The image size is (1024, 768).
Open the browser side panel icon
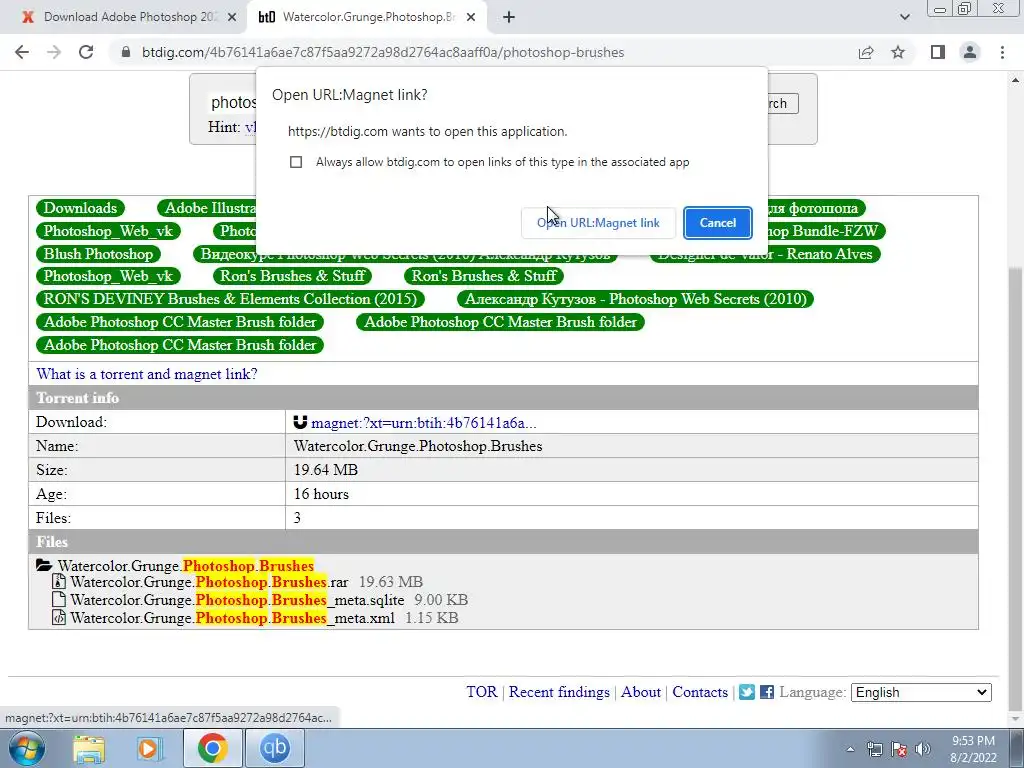coord(938,52)
